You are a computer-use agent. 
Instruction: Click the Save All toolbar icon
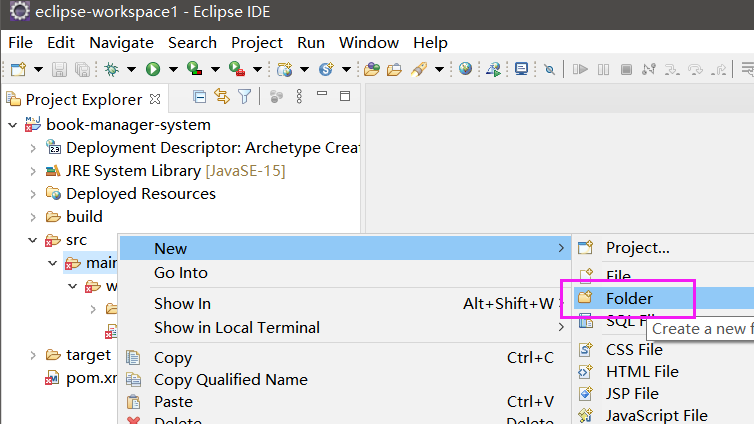coord(83,70)
